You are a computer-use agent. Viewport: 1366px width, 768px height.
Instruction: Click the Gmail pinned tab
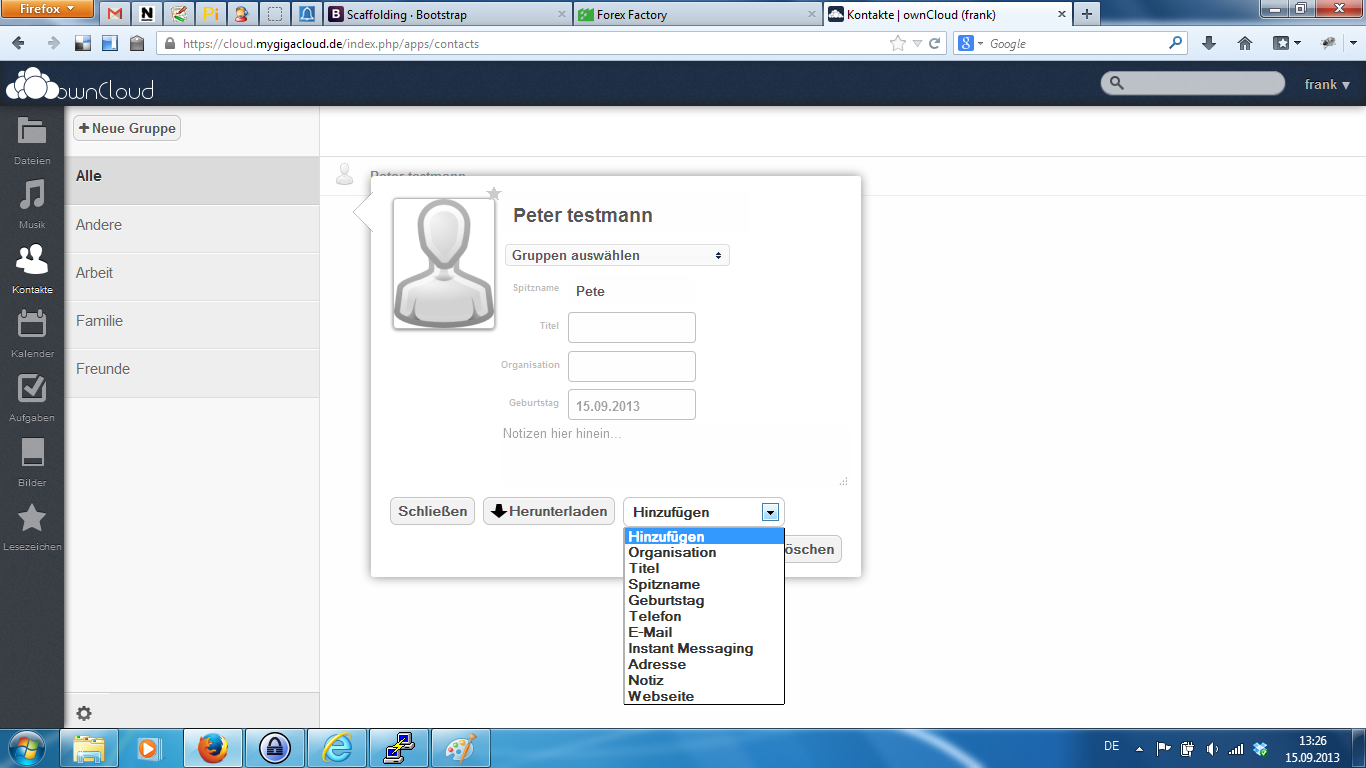[116, 14]
